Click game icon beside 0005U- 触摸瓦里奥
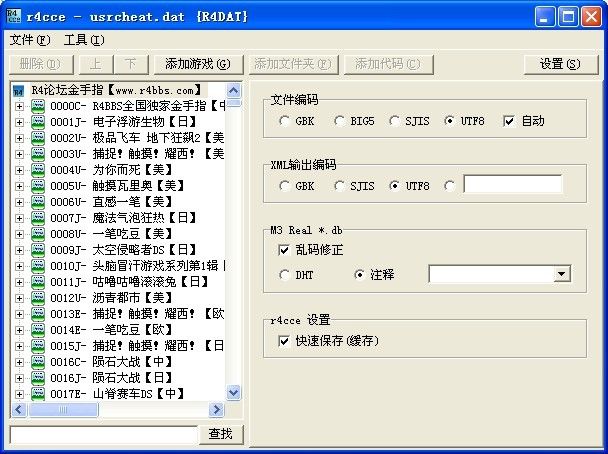Viewport: 608px width, 454px height. click(38, 186)
